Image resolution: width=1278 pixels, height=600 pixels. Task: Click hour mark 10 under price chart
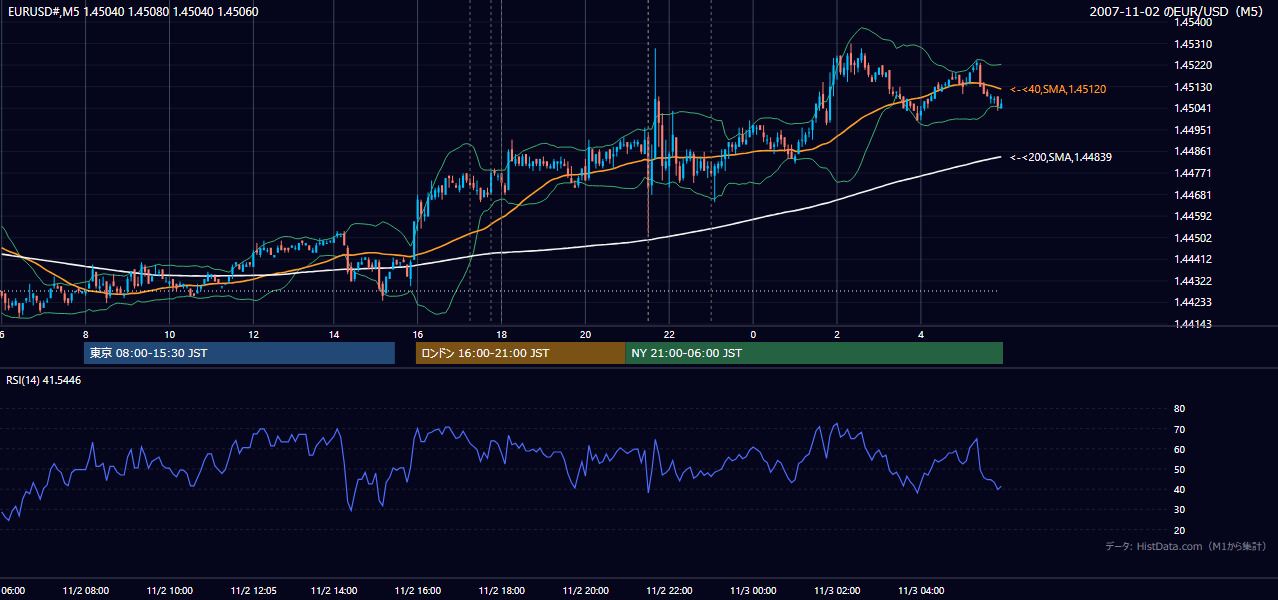click(169, 334)
